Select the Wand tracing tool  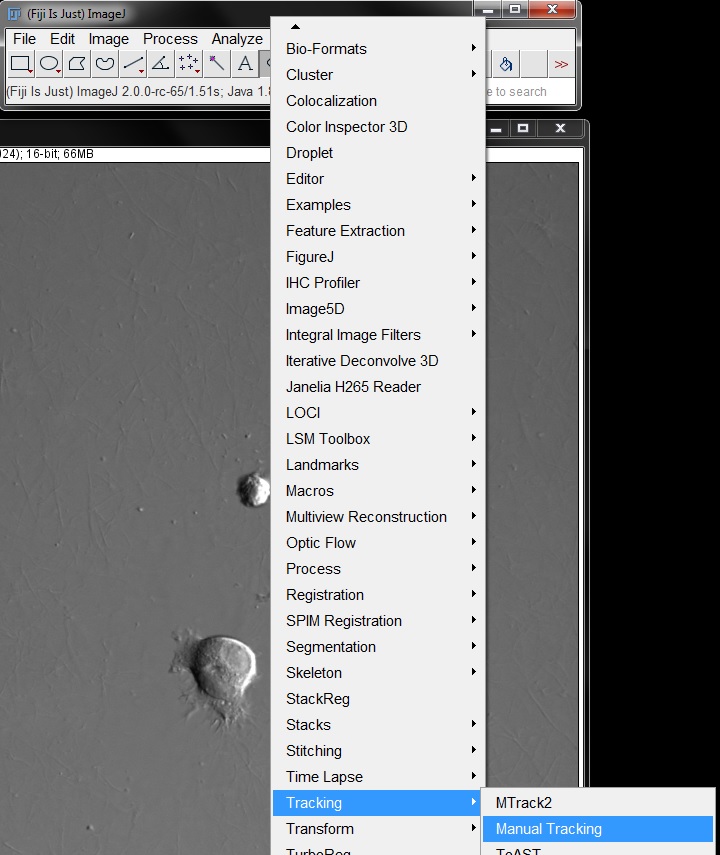(x=217, y=65)
